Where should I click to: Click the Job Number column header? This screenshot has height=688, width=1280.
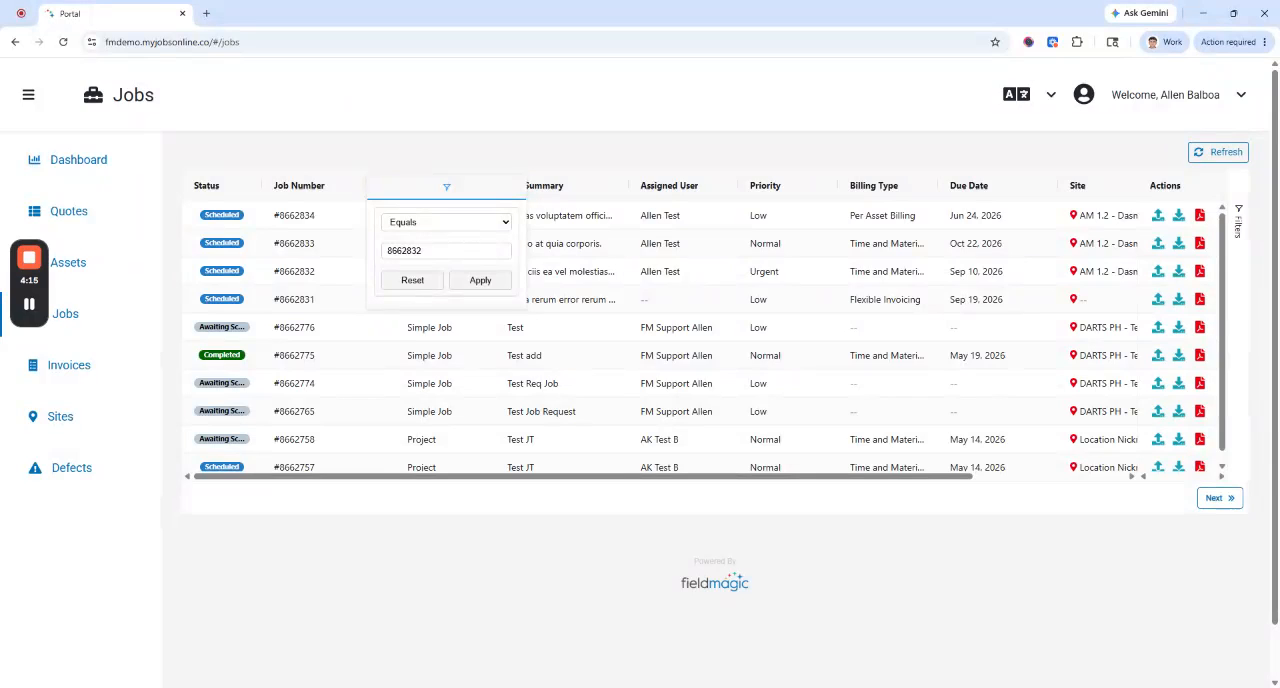point(299,185)
